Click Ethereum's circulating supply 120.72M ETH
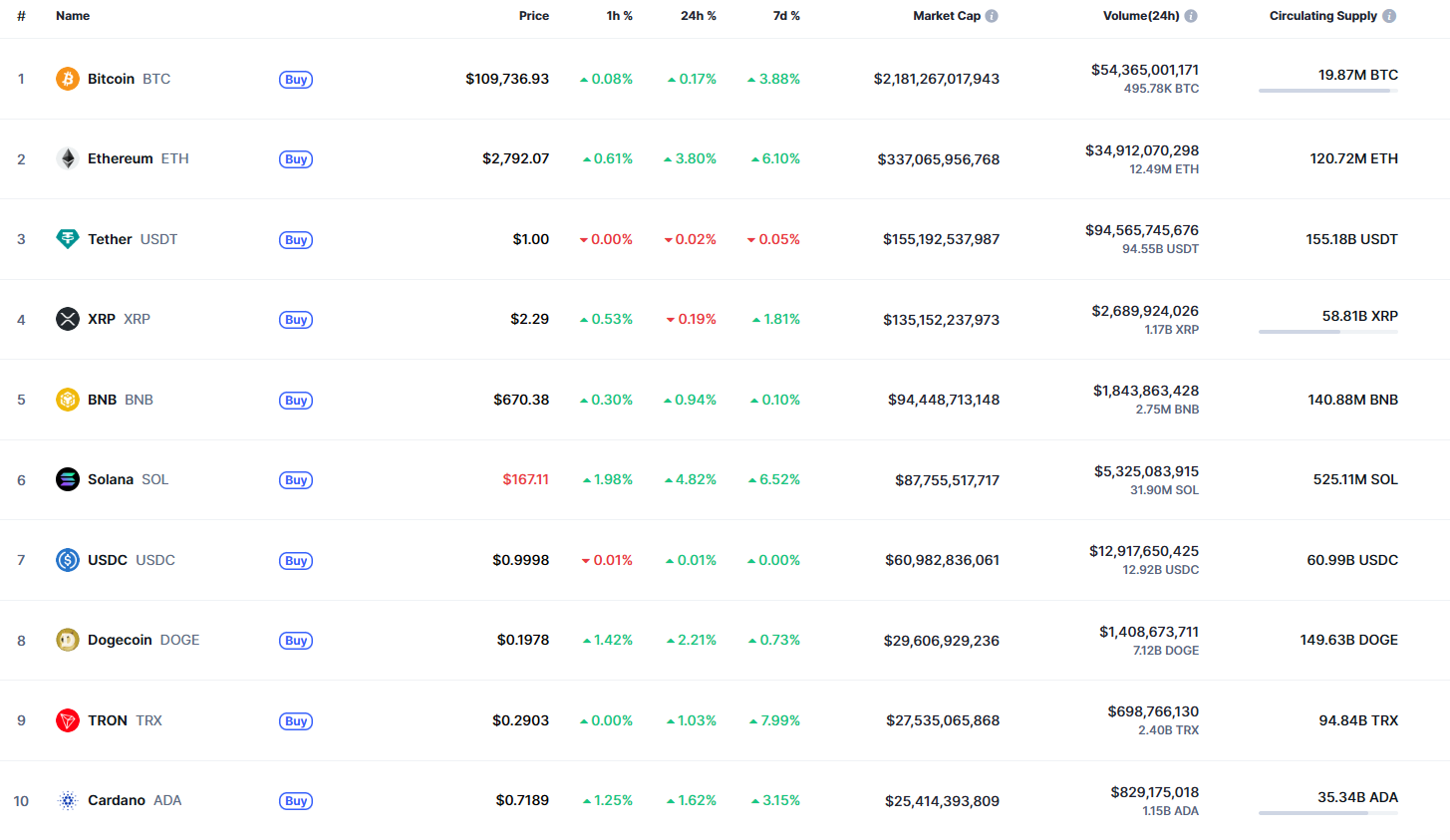This screenshot has width=1450, height=840. click(x=1353, y=158)
